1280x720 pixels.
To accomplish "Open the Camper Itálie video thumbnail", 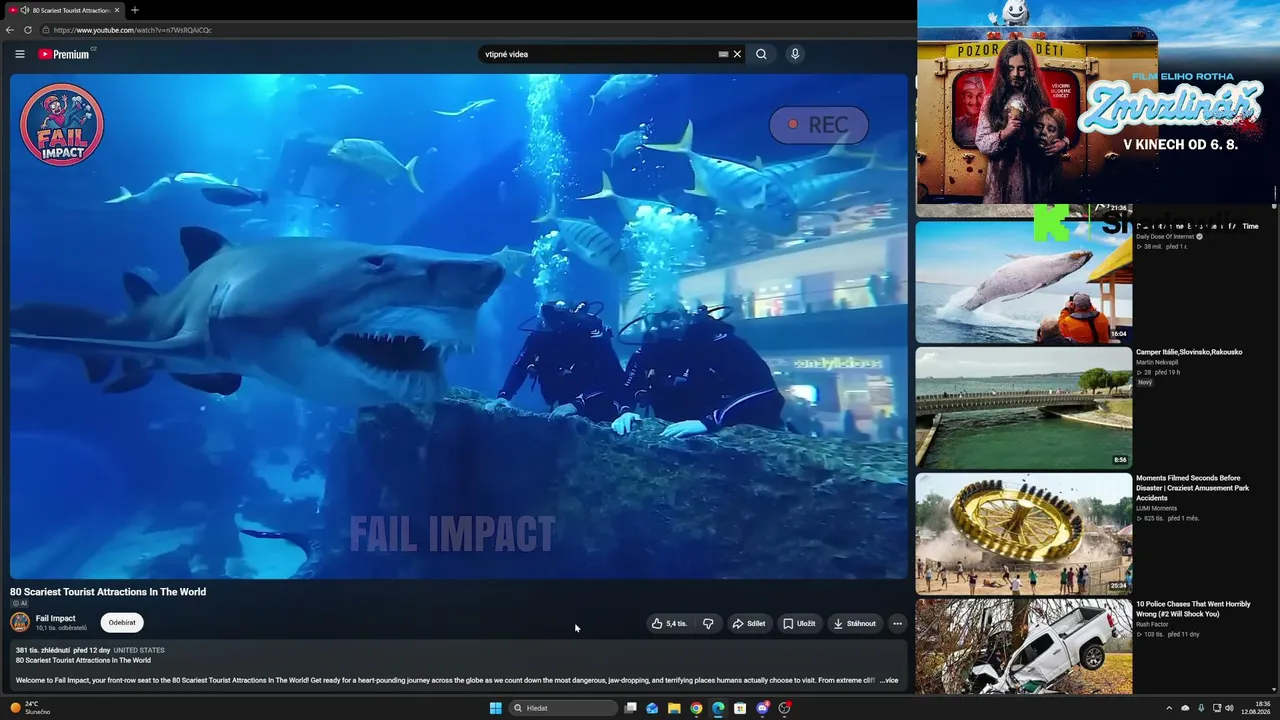I will [x=1024, y=408].
